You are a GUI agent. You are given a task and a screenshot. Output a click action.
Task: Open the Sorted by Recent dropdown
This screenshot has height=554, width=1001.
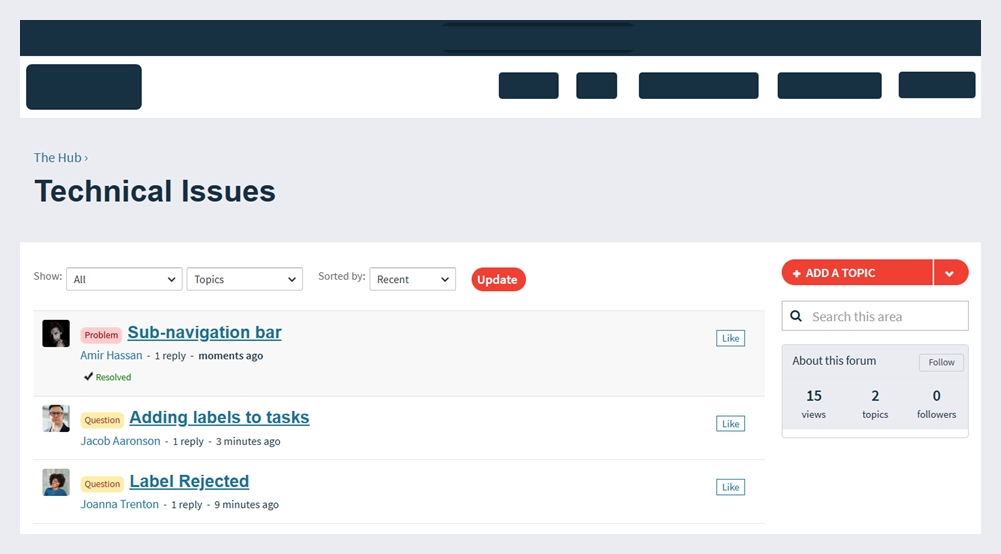coord(412,279)
